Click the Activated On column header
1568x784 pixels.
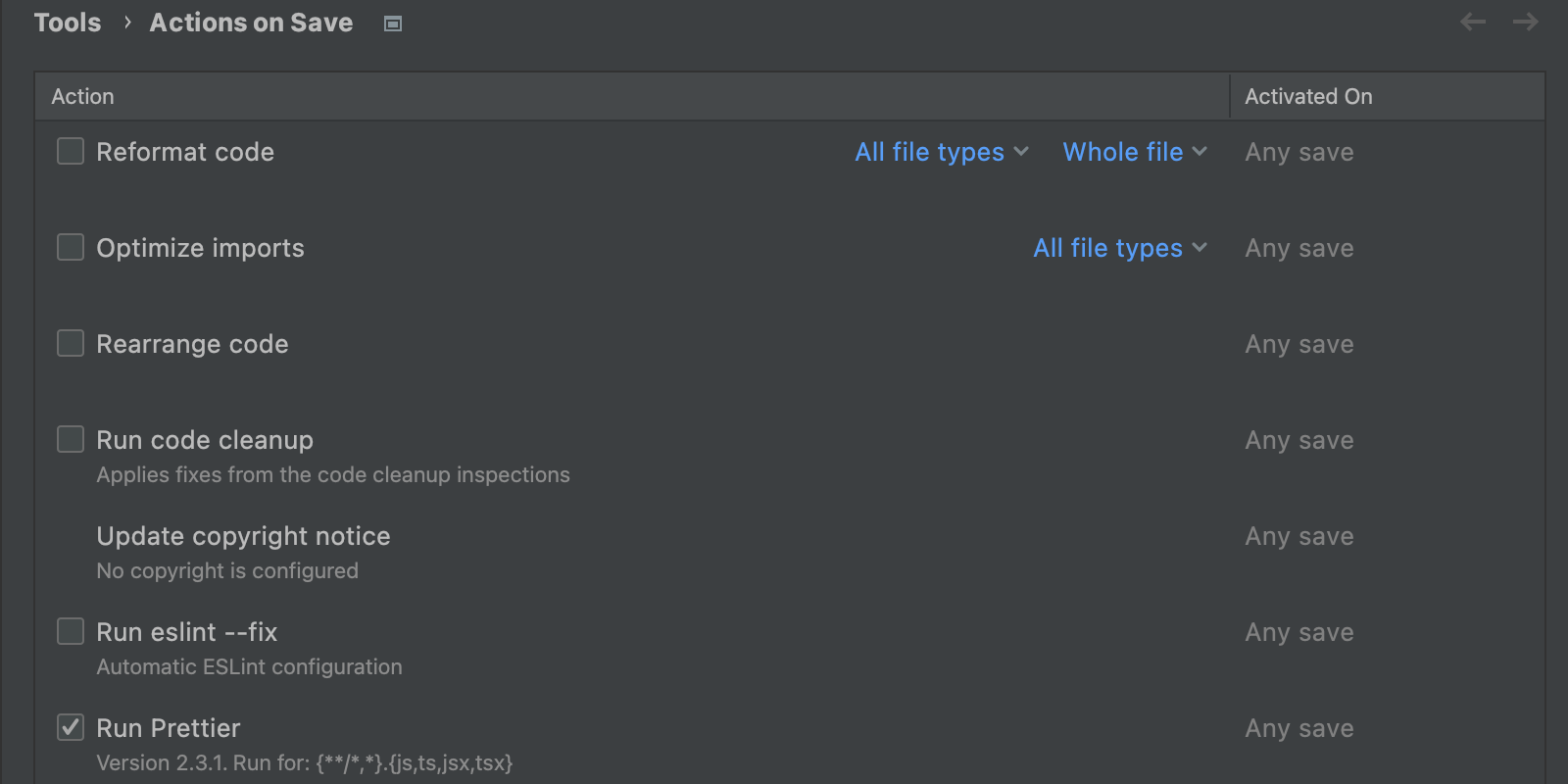pyautogui.click(x=1308, y=96)
